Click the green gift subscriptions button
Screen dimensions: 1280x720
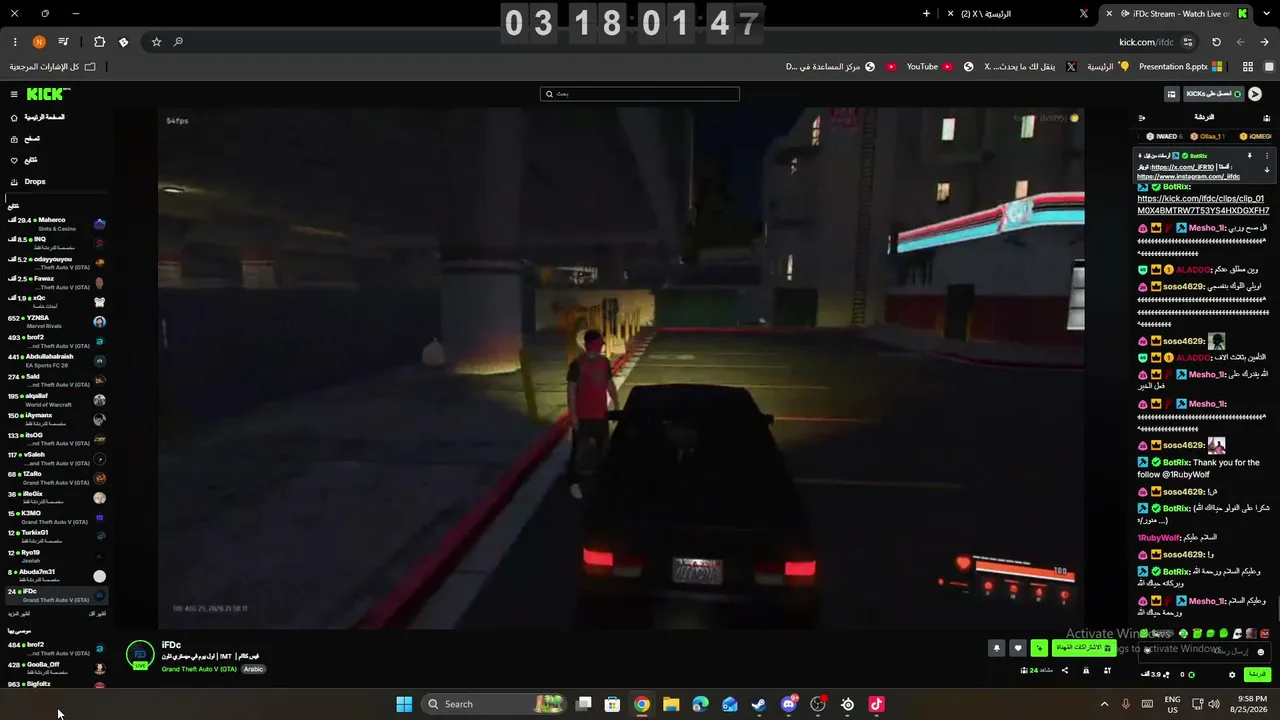tap(1084, 648)
